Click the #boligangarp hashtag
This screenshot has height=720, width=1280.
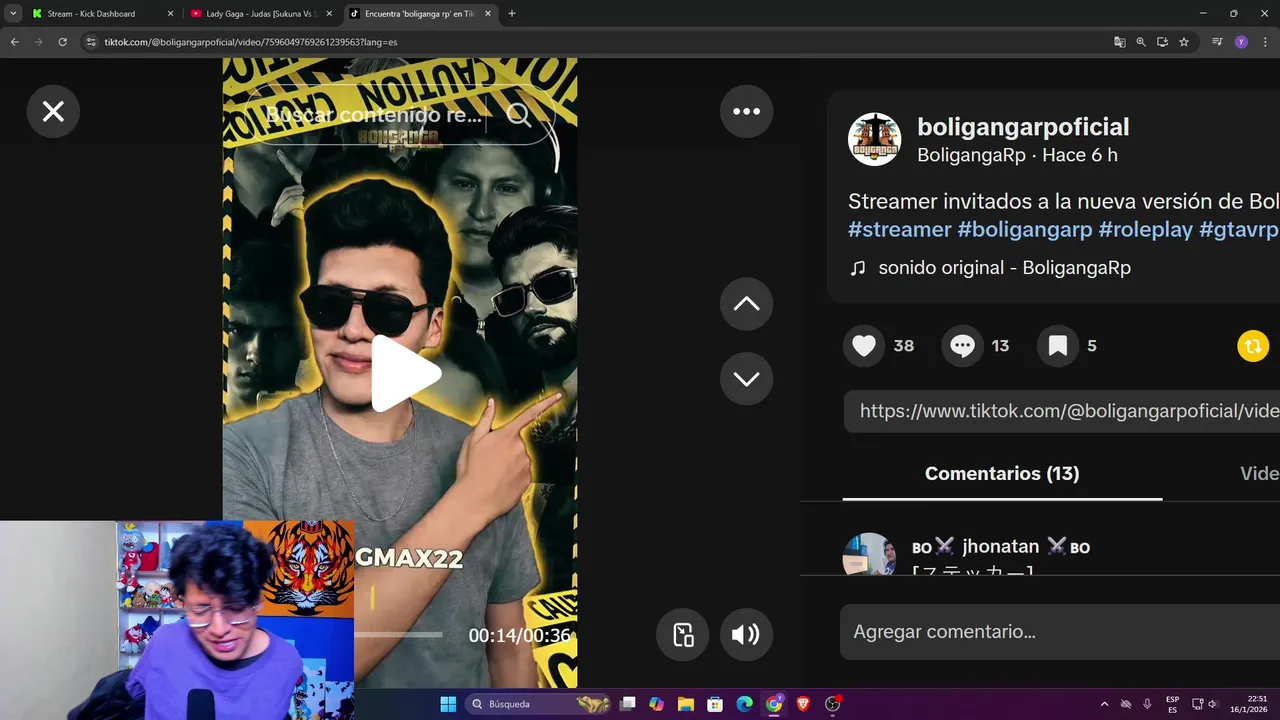[x=1024, y=229]
